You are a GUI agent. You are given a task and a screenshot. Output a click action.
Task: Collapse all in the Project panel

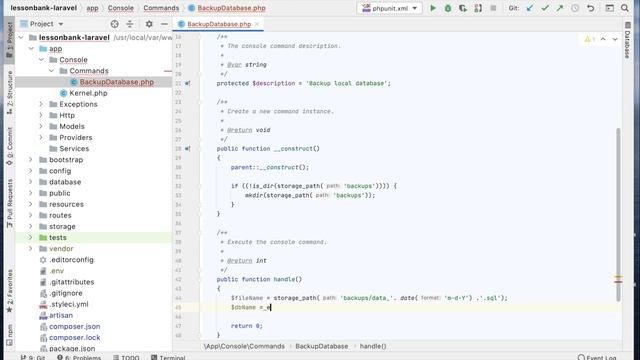pyautogui.click(x=130, y=24)
